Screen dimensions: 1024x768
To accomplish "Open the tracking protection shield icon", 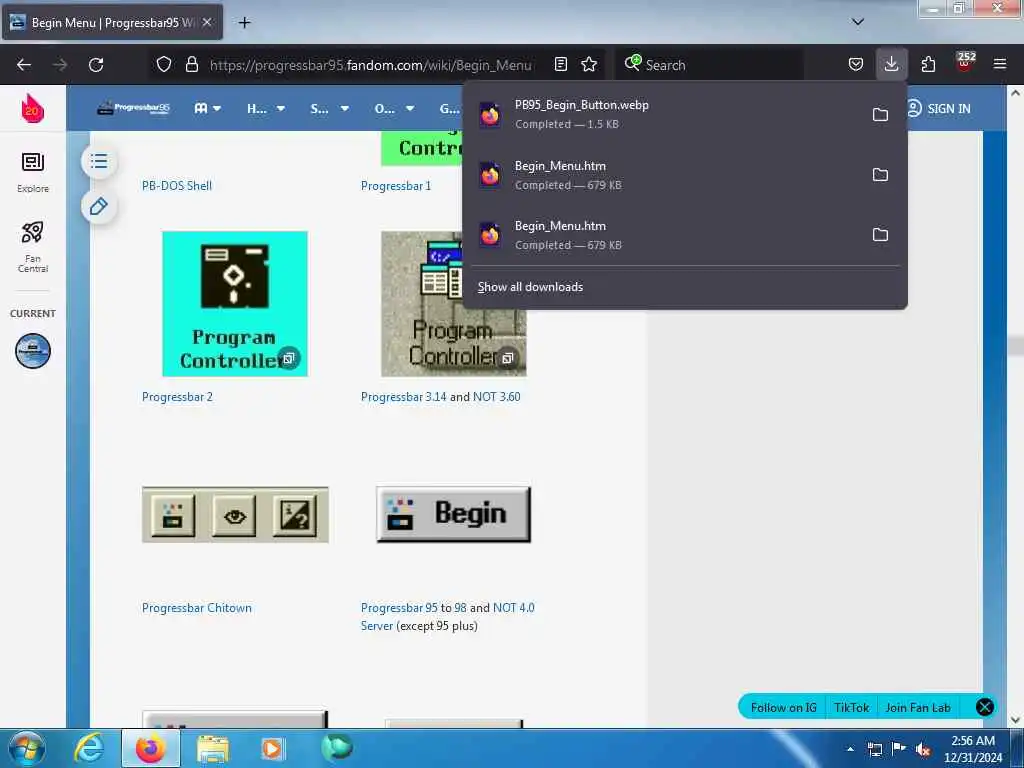I will coord(164,64).
